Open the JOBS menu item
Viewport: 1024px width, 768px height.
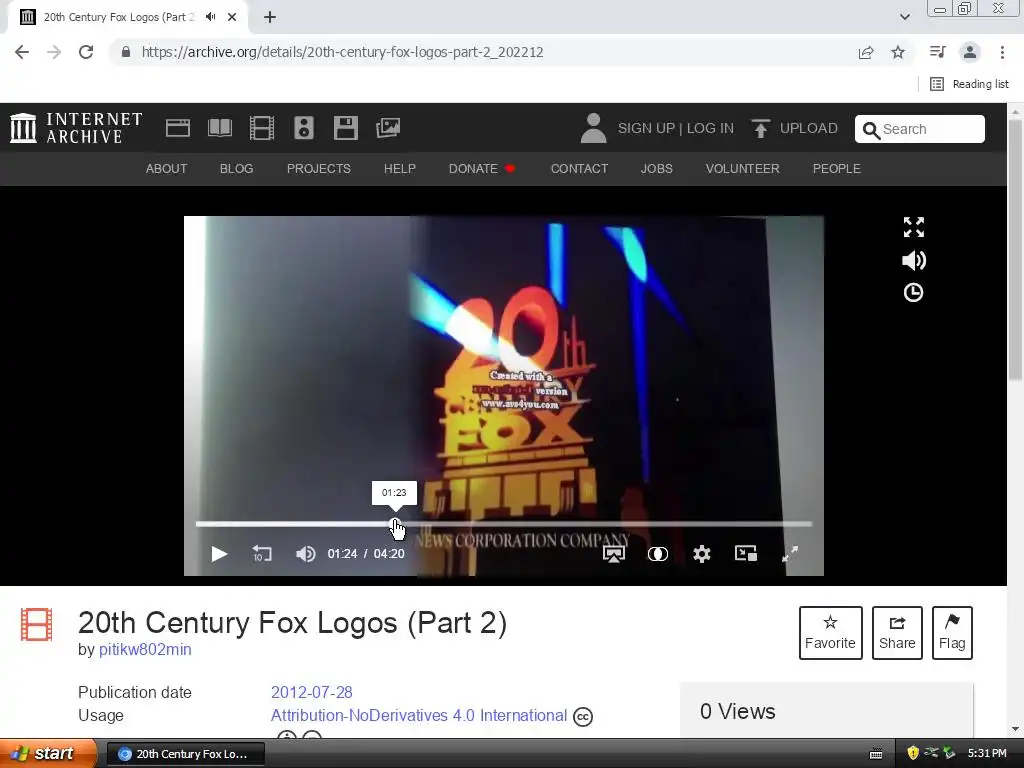click(x=656, y=168)
